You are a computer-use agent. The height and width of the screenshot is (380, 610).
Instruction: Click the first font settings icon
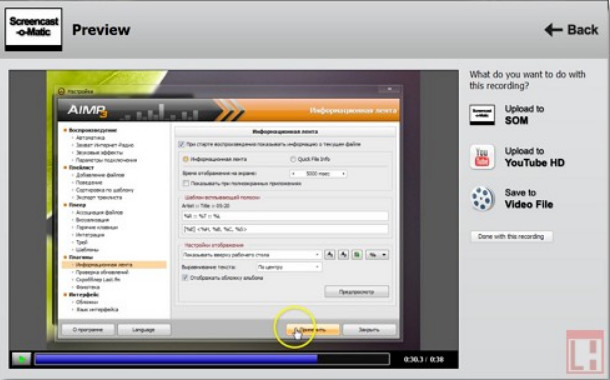[330, 255]
